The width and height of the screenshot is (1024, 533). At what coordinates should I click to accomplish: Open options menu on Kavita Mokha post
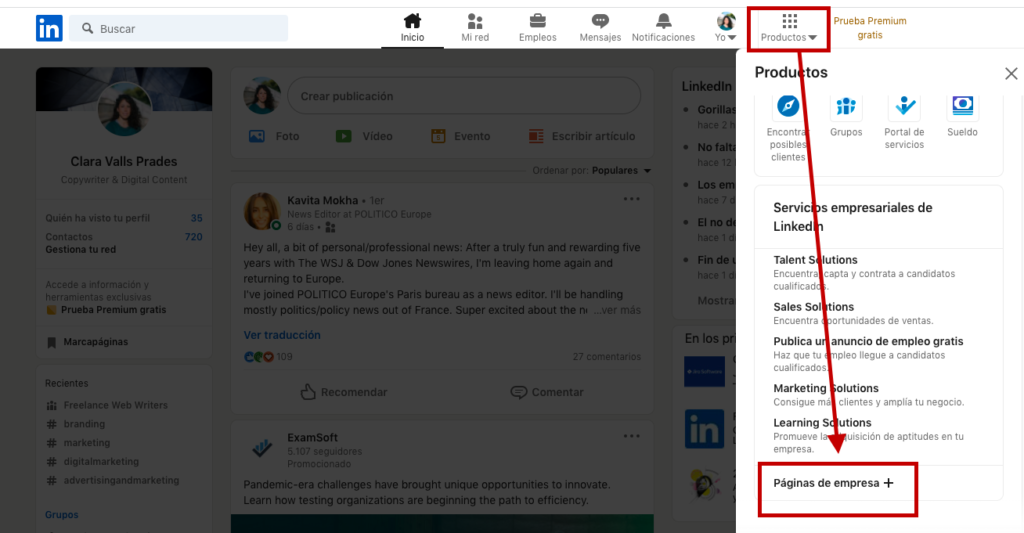632,199
